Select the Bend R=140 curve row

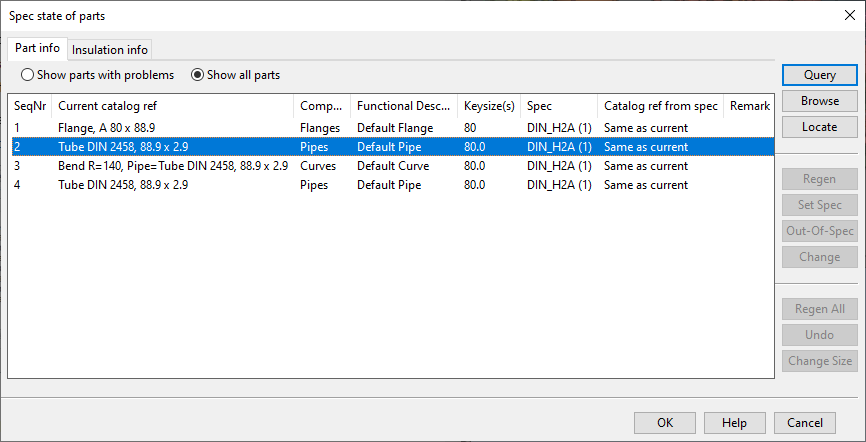point(172,166)
